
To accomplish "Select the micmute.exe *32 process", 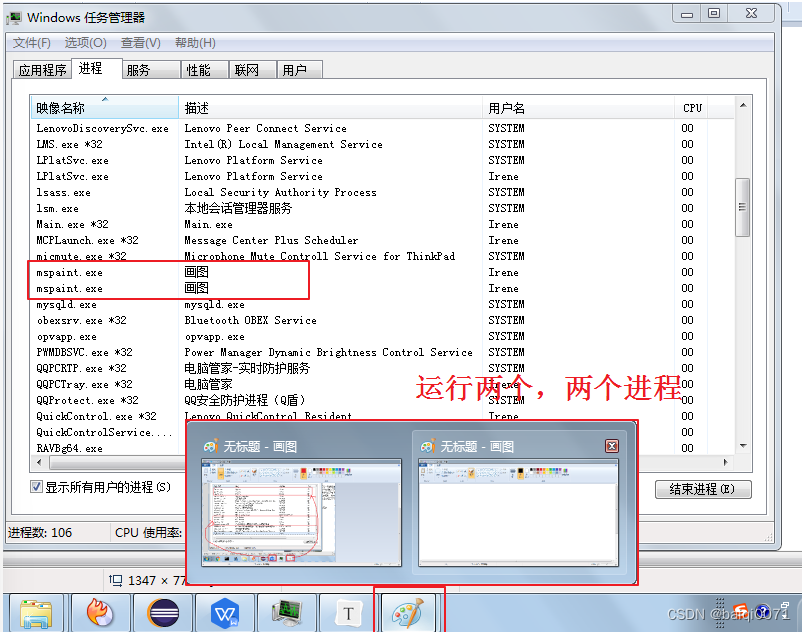I will pos(81,256).
